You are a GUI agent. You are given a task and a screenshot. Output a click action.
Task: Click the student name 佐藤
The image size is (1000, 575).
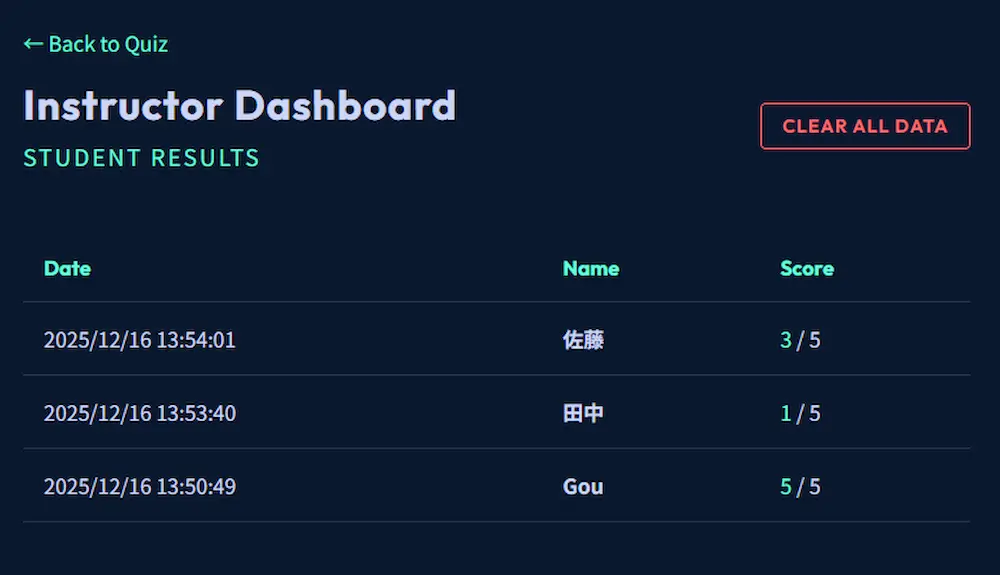tap(583, 340)
